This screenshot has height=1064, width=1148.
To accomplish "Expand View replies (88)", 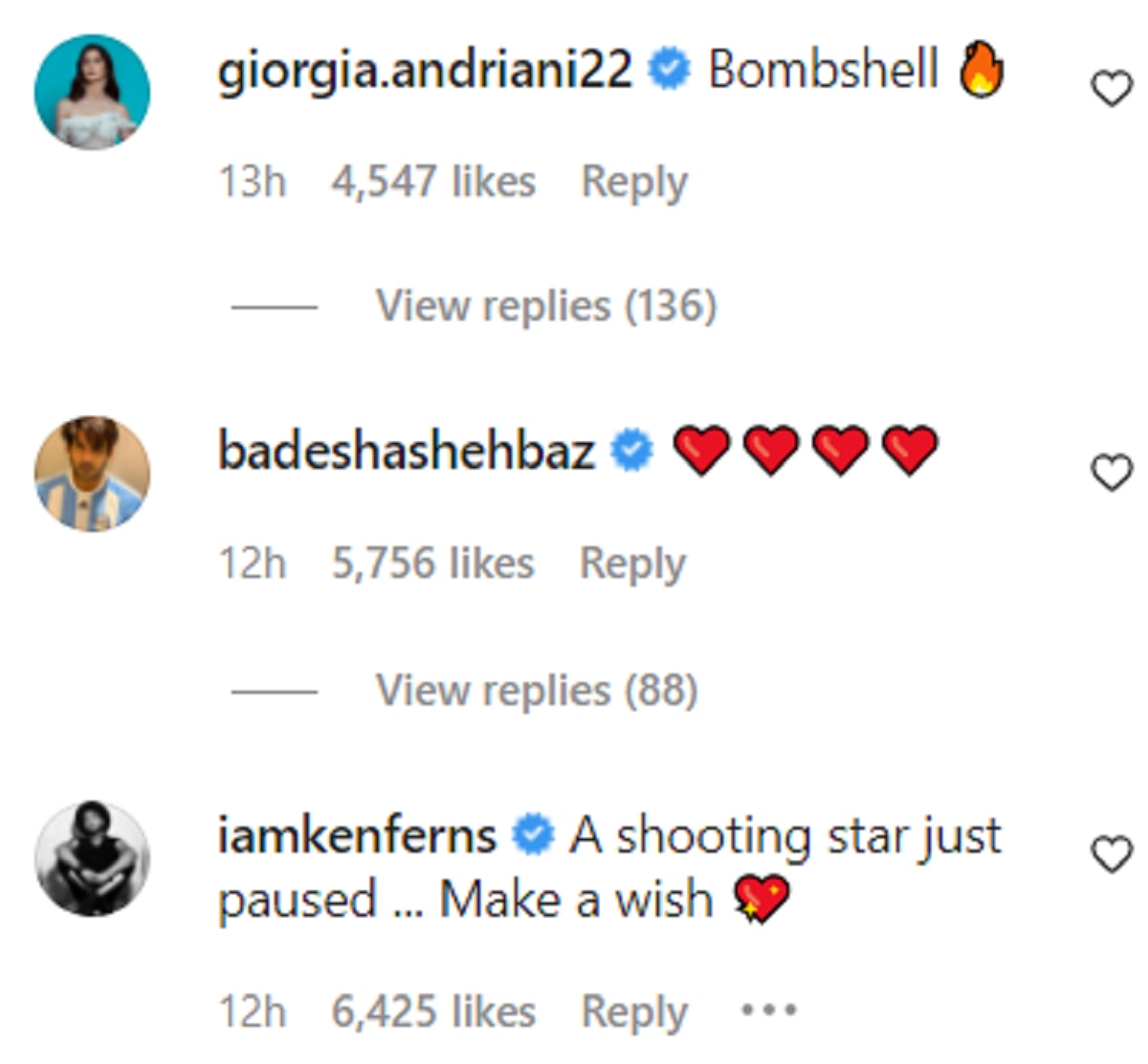I will [x=536, y=690].
